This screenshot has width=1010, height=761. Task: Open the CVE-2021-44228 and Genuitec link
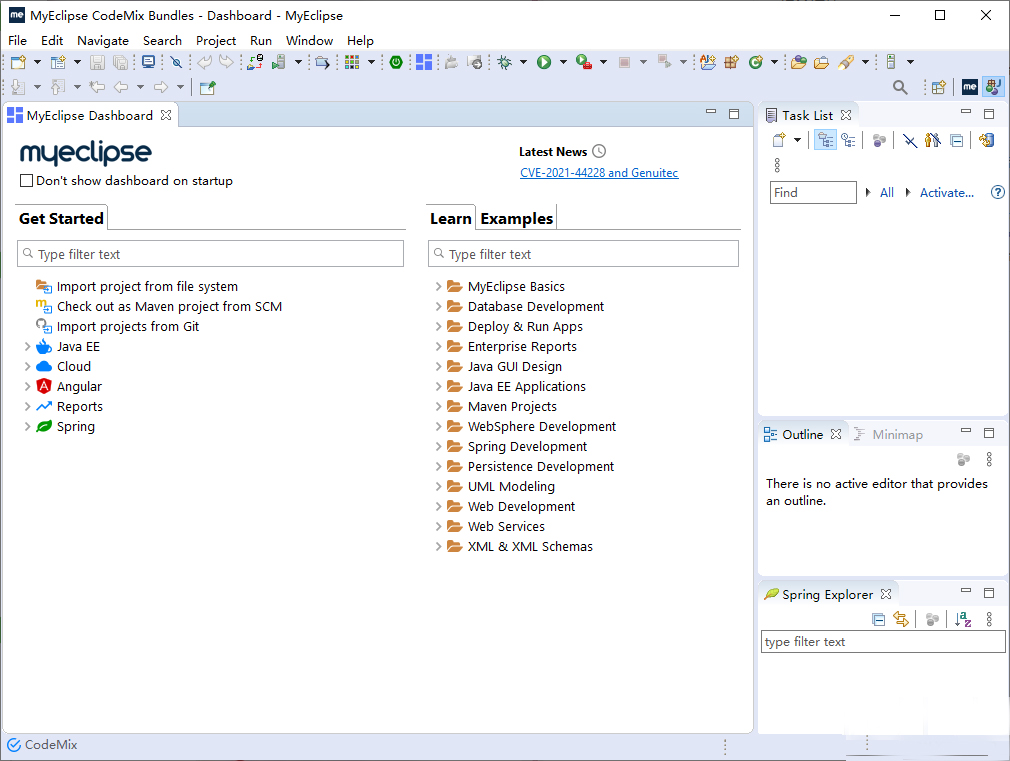598,173
